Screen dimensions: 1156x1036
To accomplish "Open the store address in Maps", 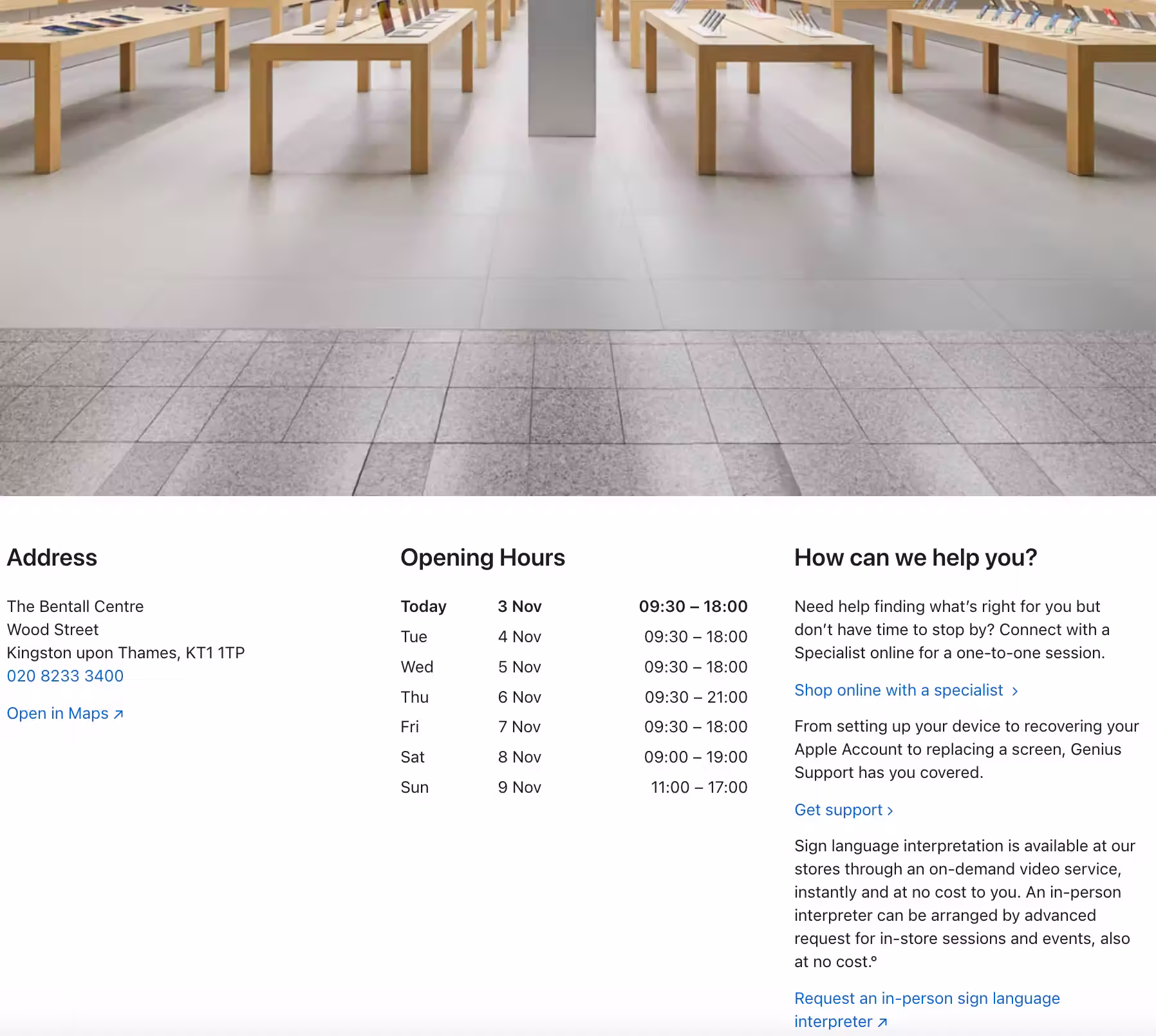I will pos(58,713).
